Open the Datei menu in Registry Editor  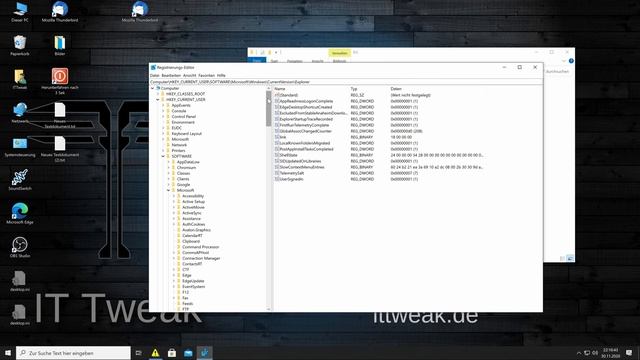tap(155, 76)
